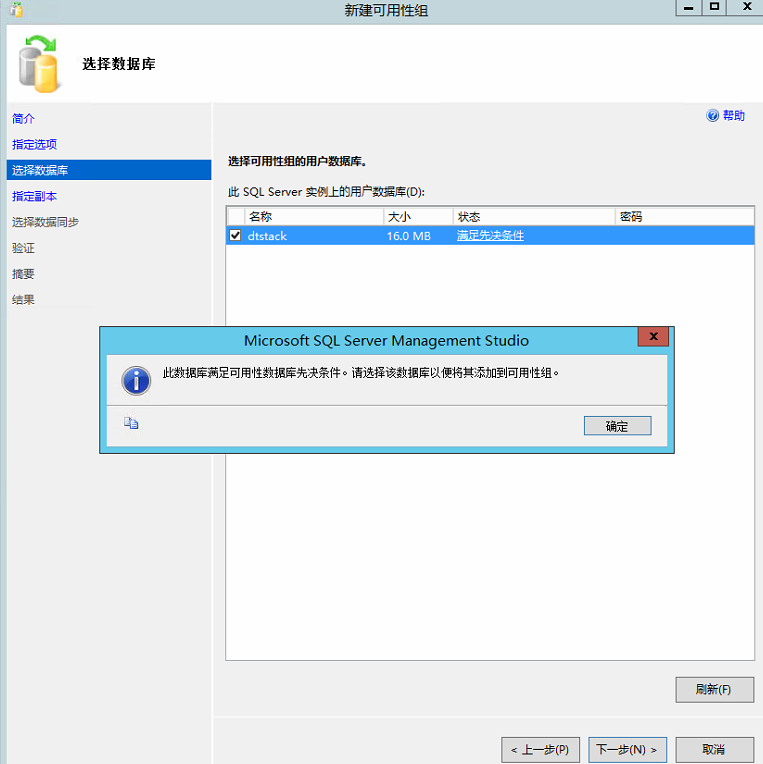This screenshot has height=764, width=763.
Task: Click the window title bar app icon
Action: pos(17,9)
